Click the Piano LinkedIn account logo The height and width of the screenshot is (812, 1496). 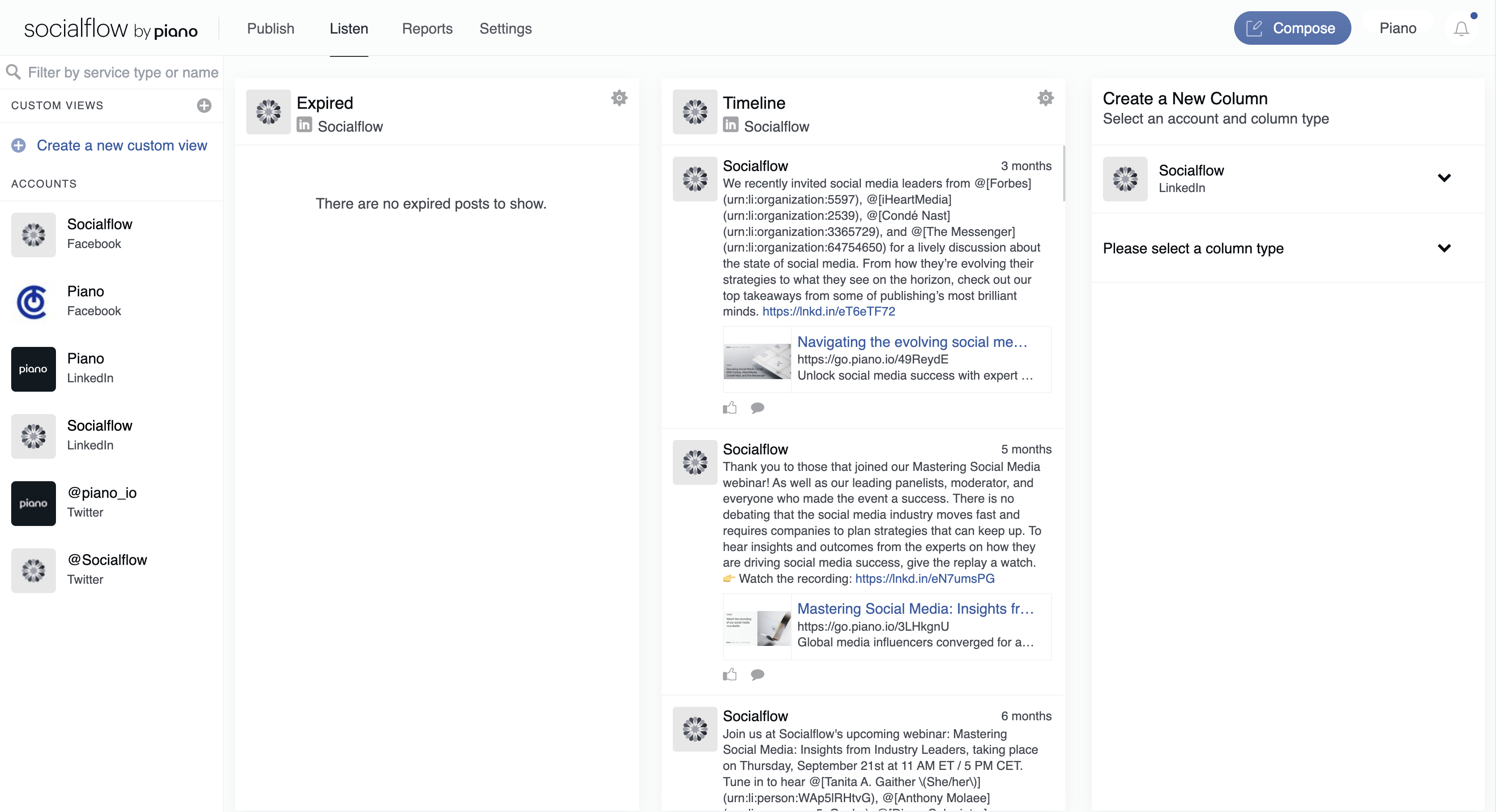33,369
